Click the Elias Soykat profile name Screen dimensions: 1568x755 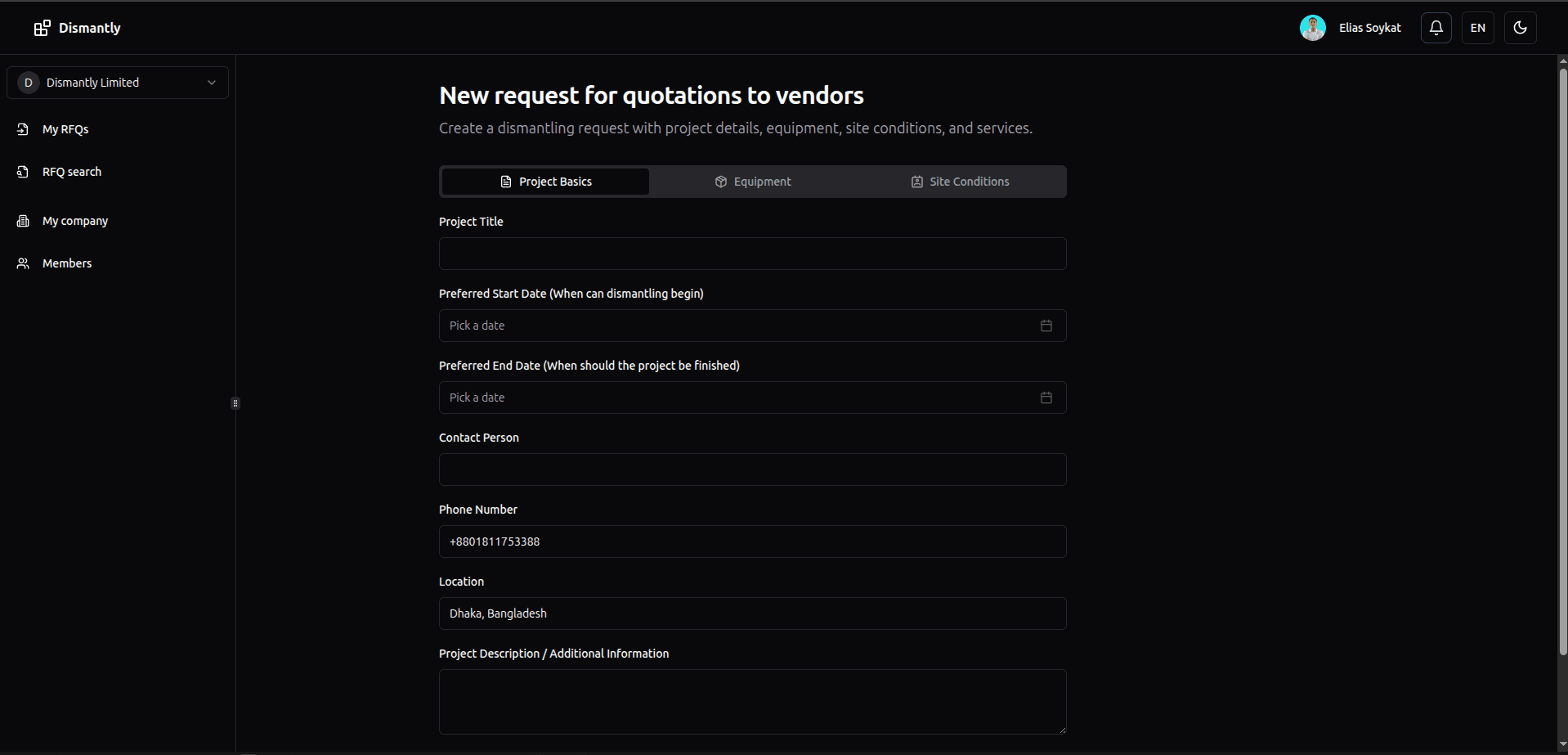pyautogui.click(x=1369, y=27)
